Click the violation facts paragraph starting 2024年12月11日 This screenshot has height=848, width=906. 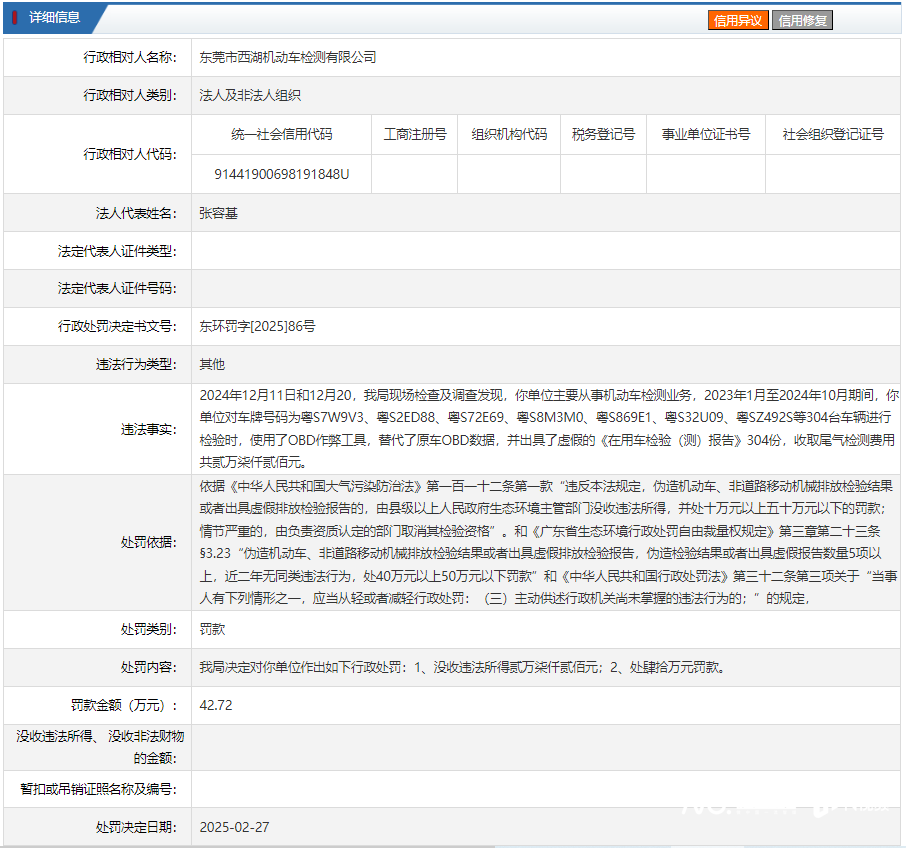tap(549, 429)
